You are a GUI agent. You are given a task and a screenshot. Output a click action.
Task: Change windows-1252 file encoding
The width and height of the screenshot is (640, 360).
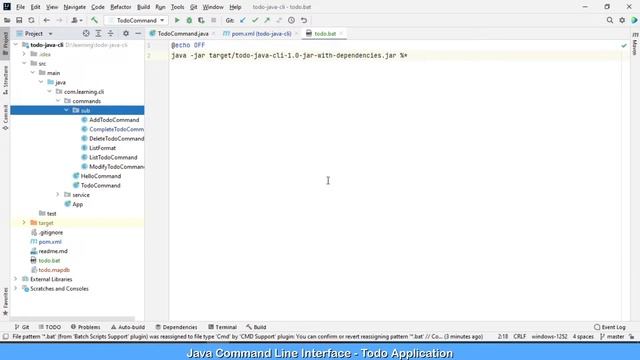click(549, 337)
